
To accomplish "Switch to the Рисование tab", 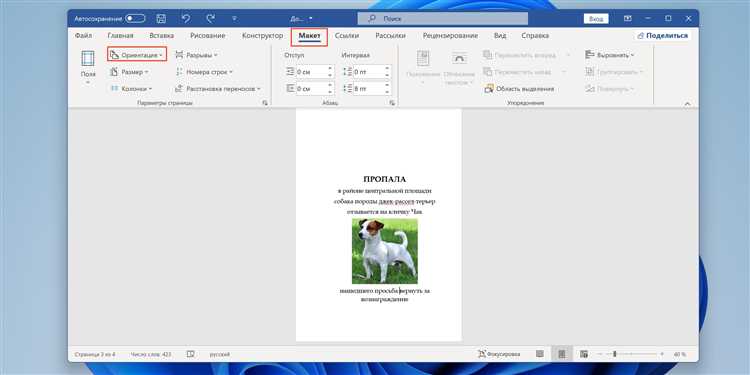I will tap(208, 36).
